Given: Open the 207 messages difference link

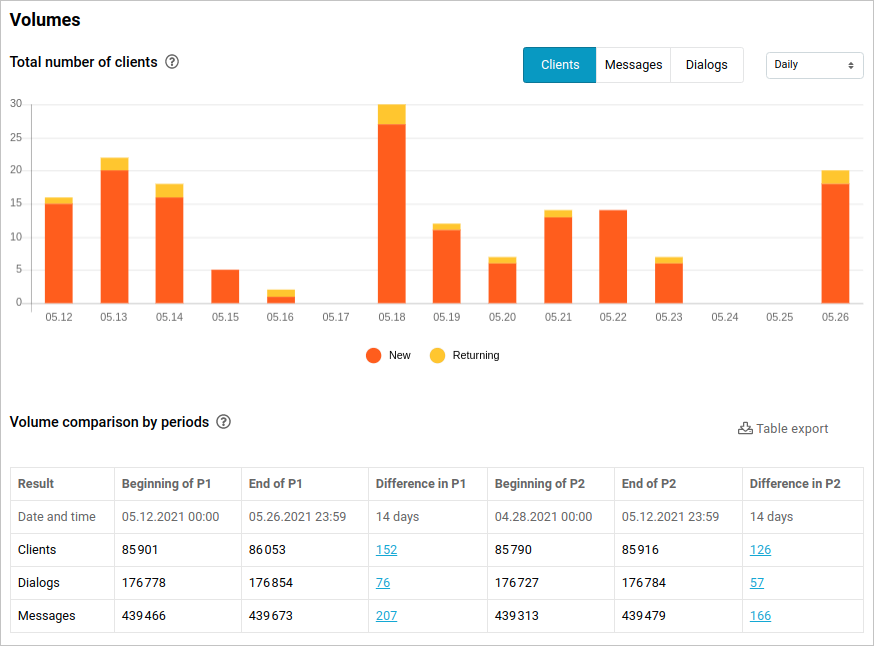Looking at the screenshot, I should [386, 616].
